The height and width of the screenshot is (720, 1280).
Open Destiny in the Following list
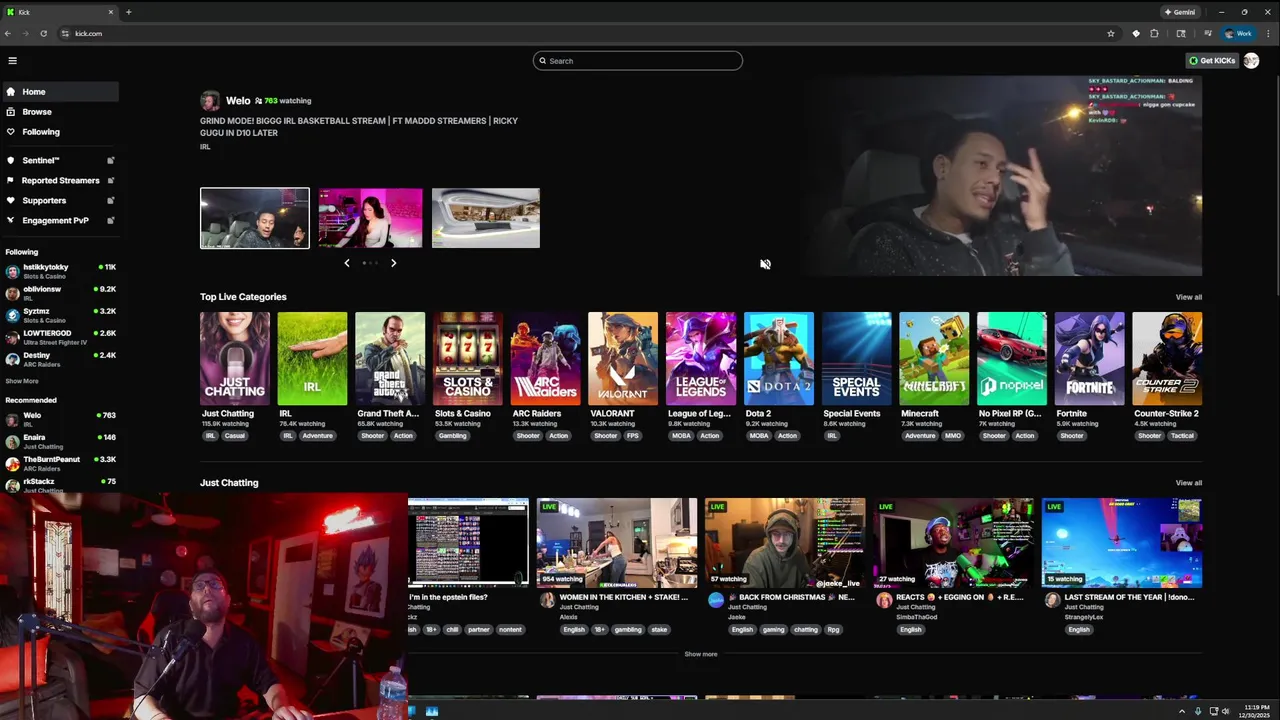pyautogui.click(x=60, y=359)
